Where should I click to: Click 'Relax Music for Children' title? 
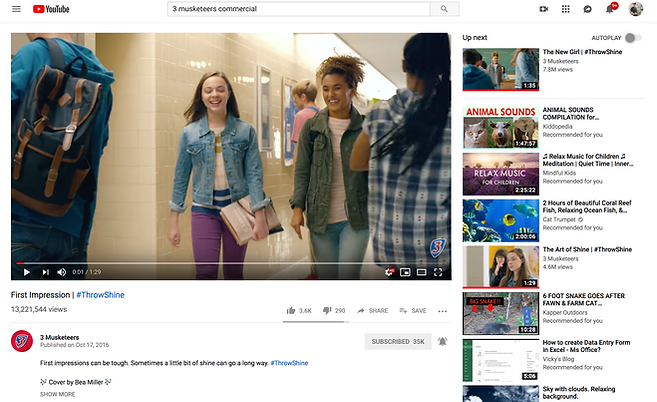point(588,160)
